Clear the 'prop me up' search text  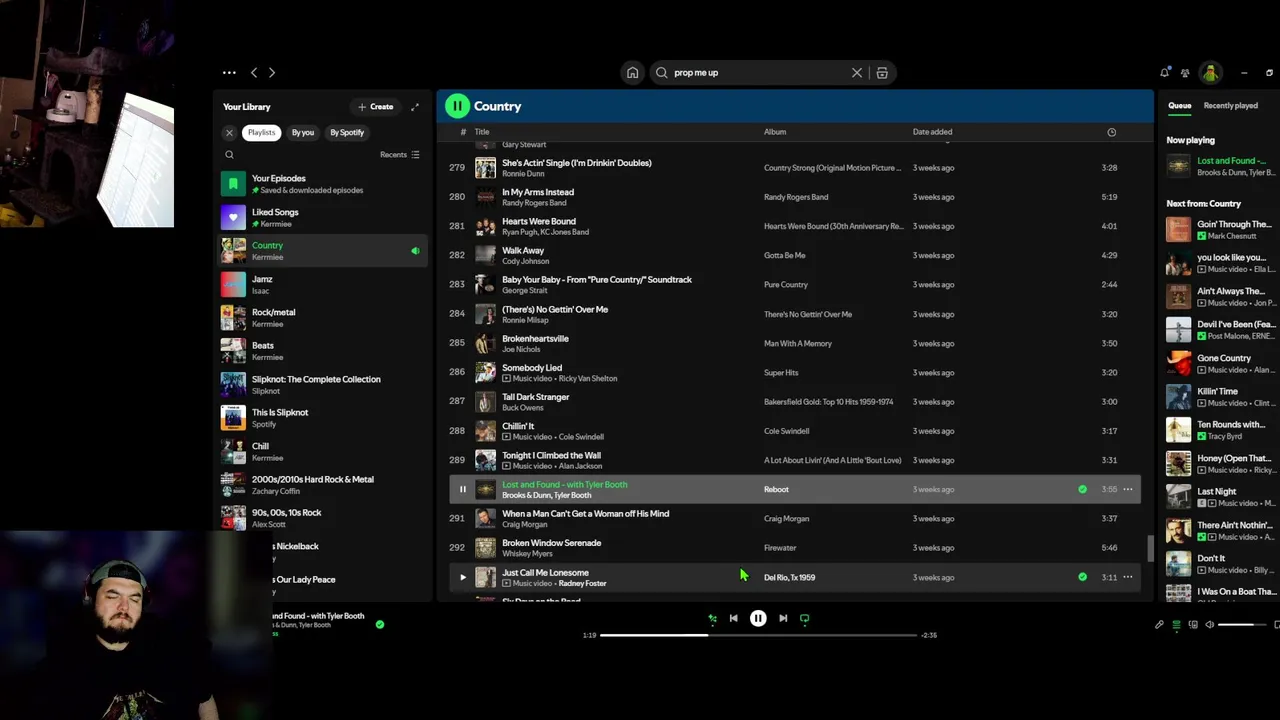click(857, 72)
